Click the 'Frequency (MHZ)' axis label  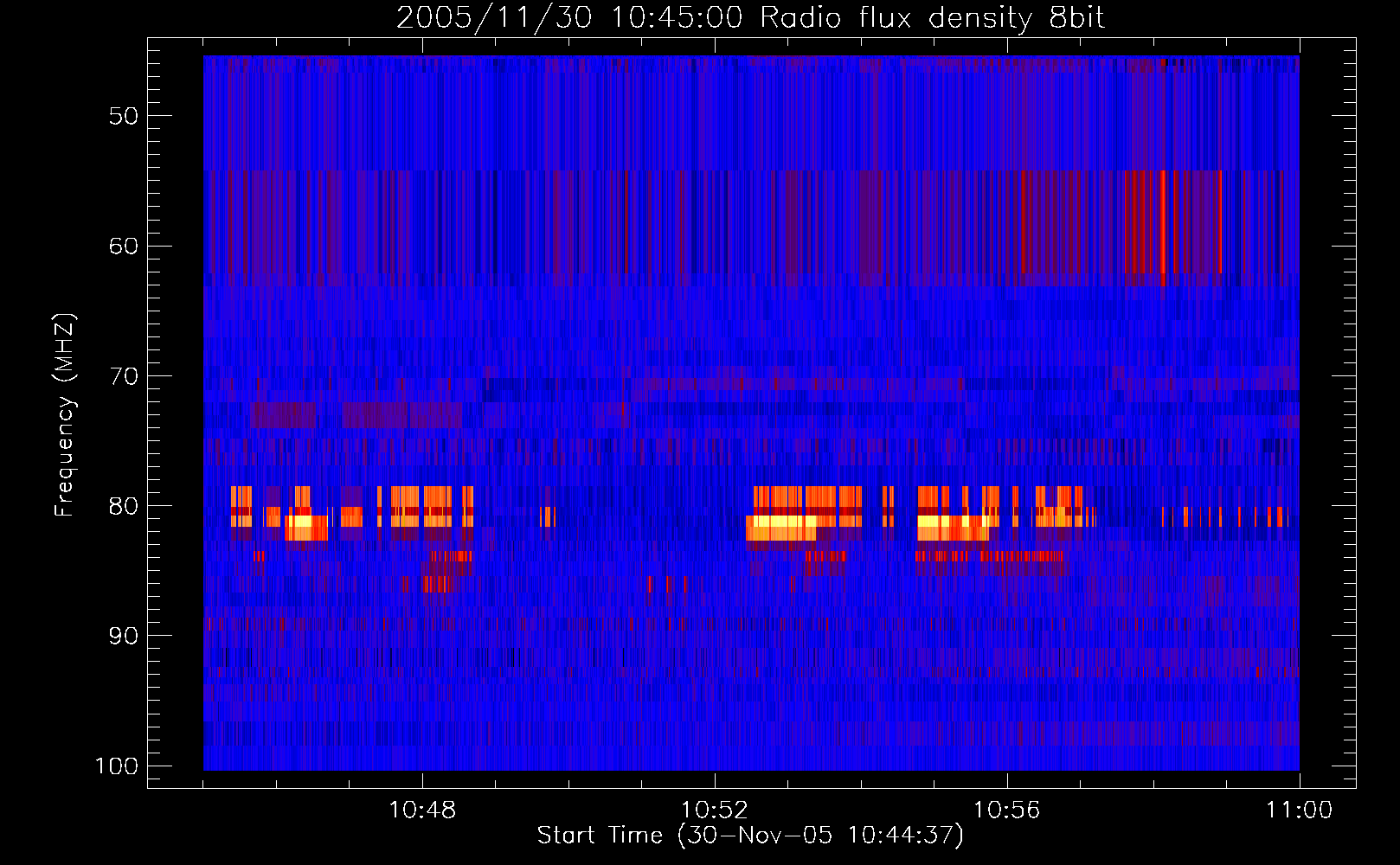pyautogui.click(x=65, y=414)
